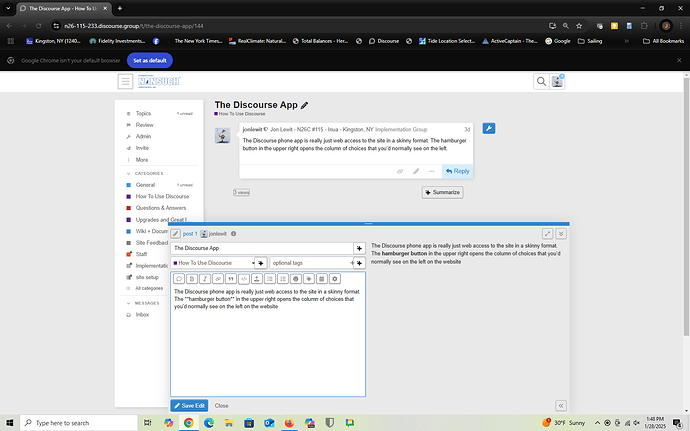Click the Windows Start button
The height and width of the screenshot is (431, 690).
pyautogui.click(x=9, y=423)
